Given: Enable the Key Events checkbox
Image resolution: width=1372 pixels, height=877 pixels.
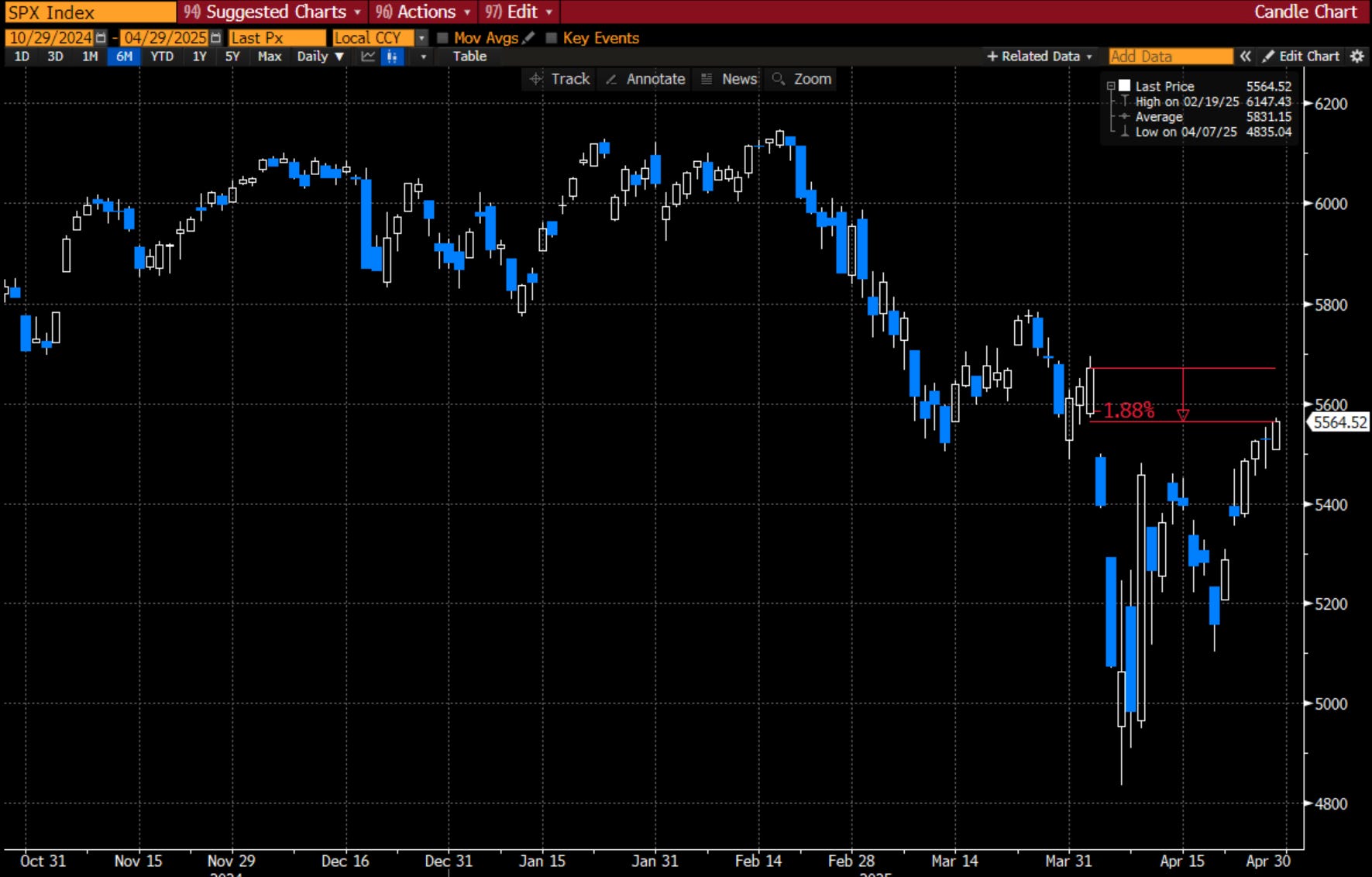Looking at the screenshot, I should [552, 38].
